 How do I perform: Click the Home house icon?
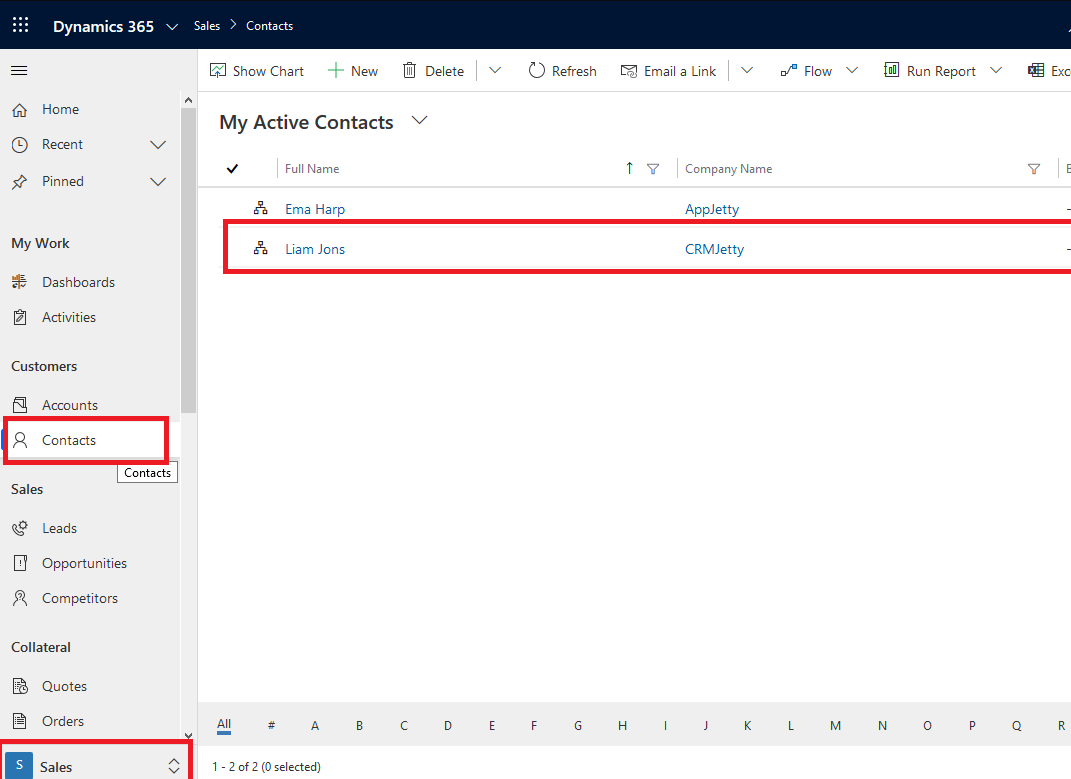pos(20,109)
